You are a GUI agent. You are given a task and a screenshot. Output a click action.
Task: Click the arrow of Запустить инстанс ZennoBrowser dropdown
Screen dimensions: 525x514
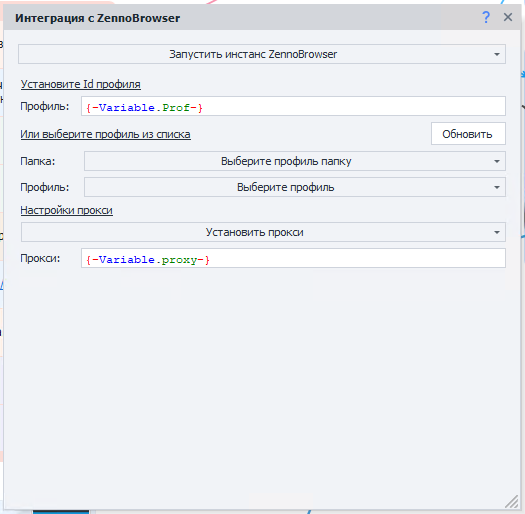[x=497, y=54]
